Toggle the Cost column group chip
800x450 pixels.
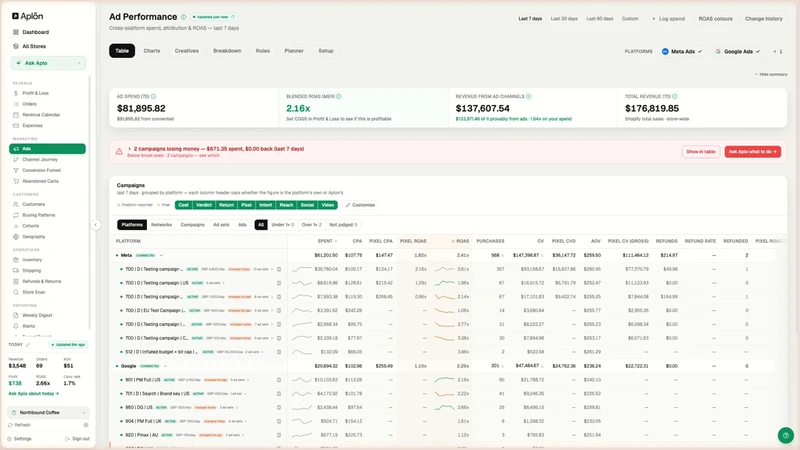(184, 205)
